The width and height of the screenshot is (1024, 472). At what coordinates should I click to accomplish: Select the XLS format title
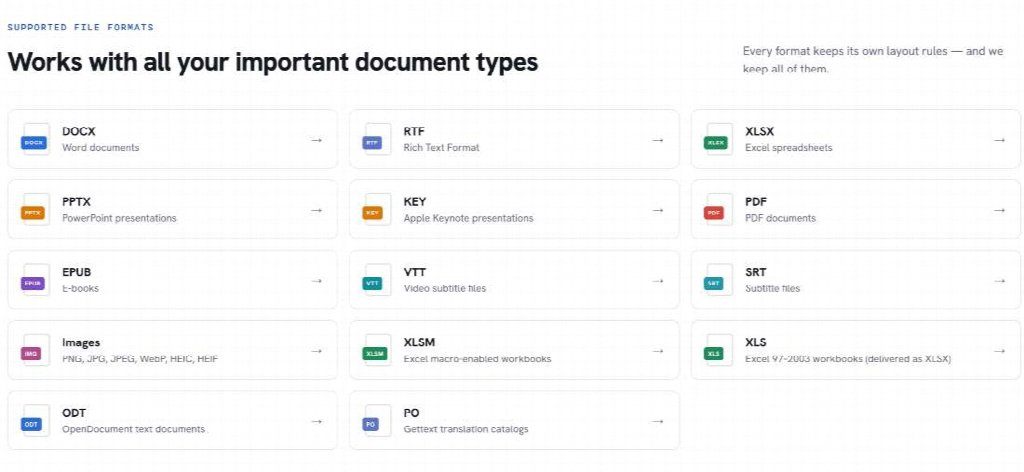coord(756,343)
